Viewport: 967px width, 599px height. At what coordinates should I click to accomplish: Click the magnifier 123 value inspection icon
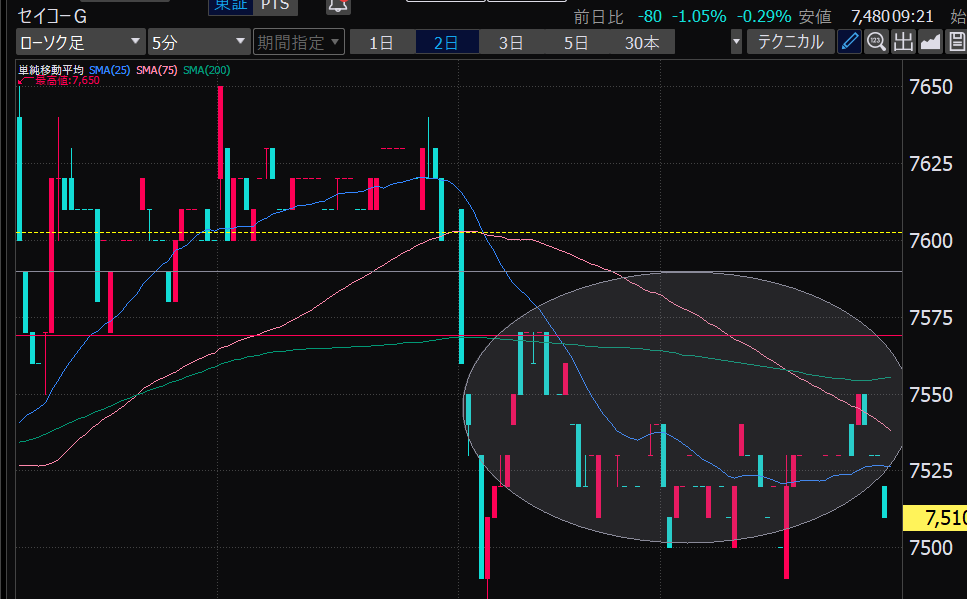pos(876,42)
